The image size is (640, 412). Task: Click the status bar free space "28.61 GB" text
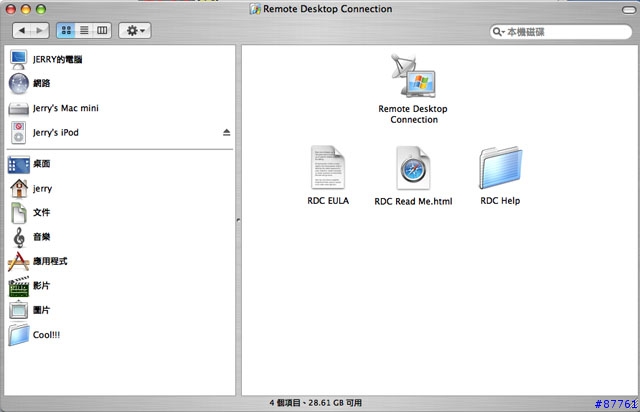coord(326,403)
